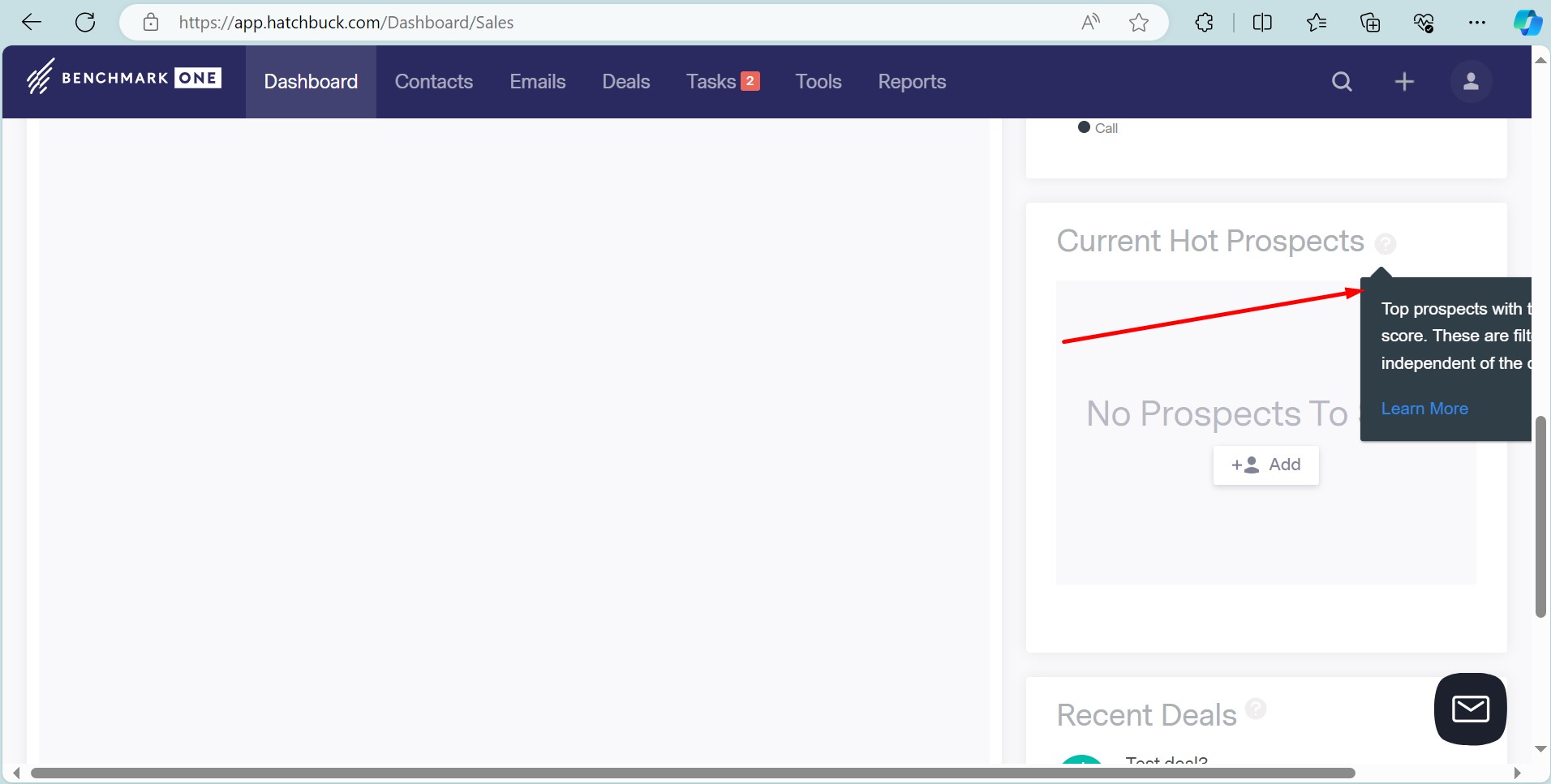Go to Benchmark ONE logo home
1551x784 pixels.
tap(123, 78)
